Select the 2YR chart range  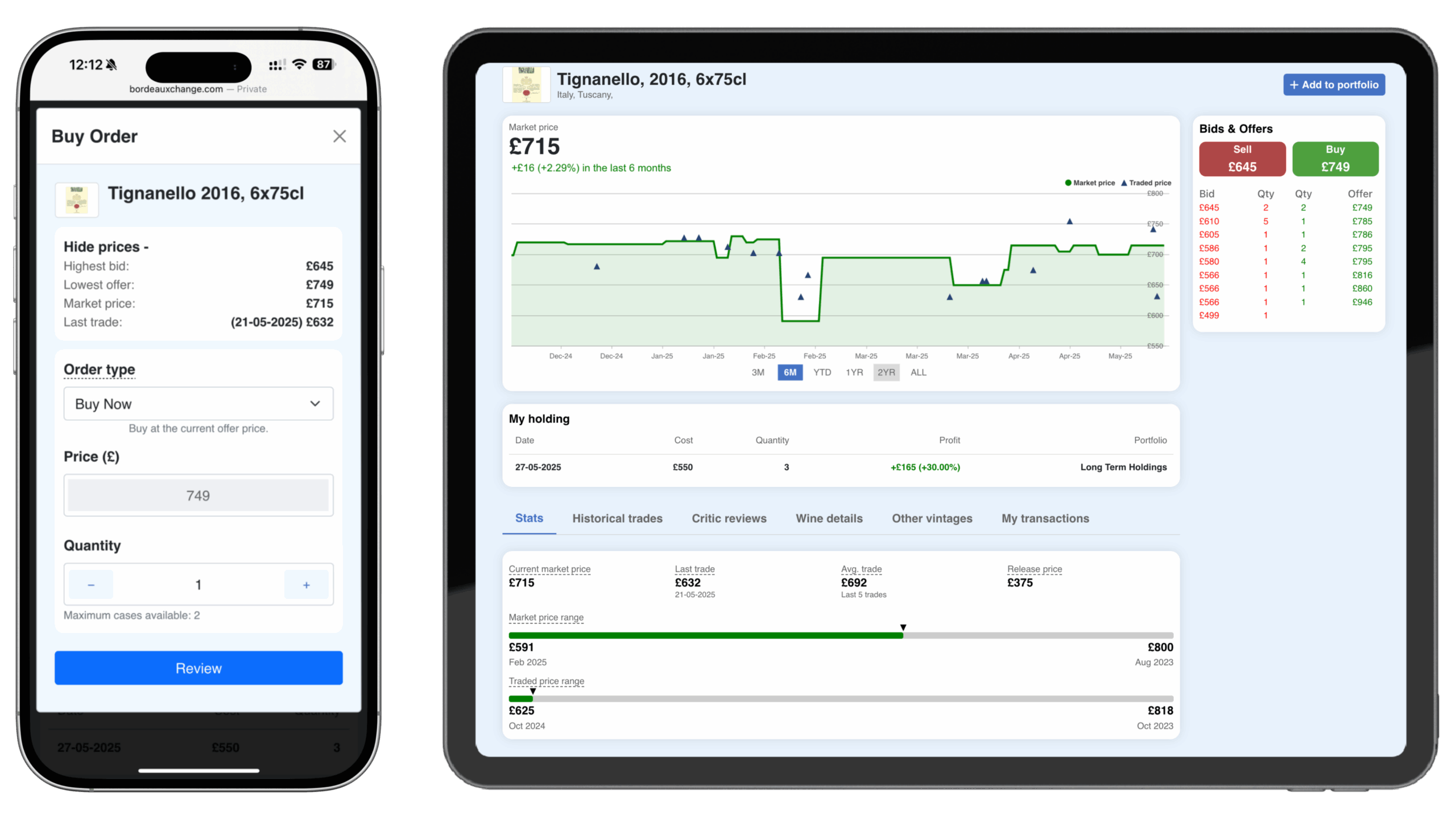pos(886,373)
